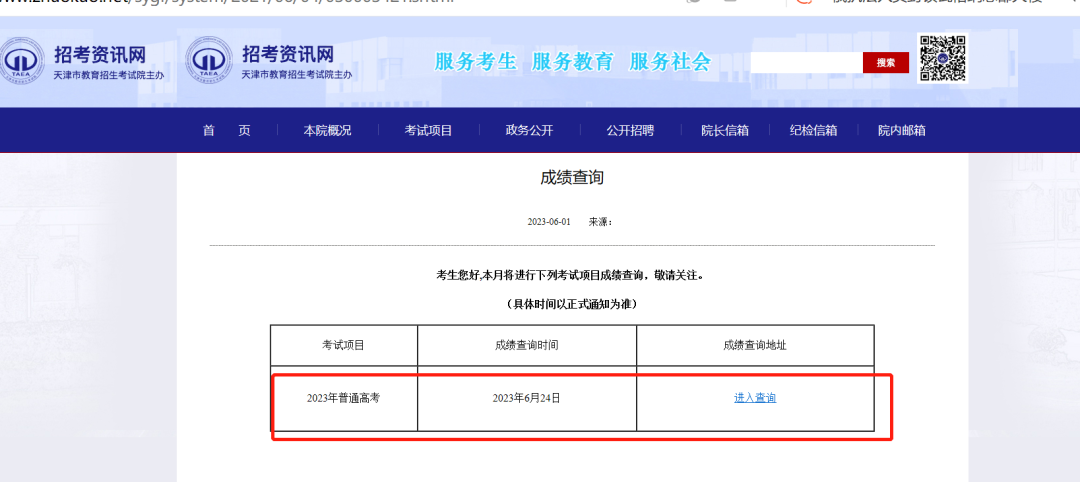Focus the search input box in header

click(807, 63)
